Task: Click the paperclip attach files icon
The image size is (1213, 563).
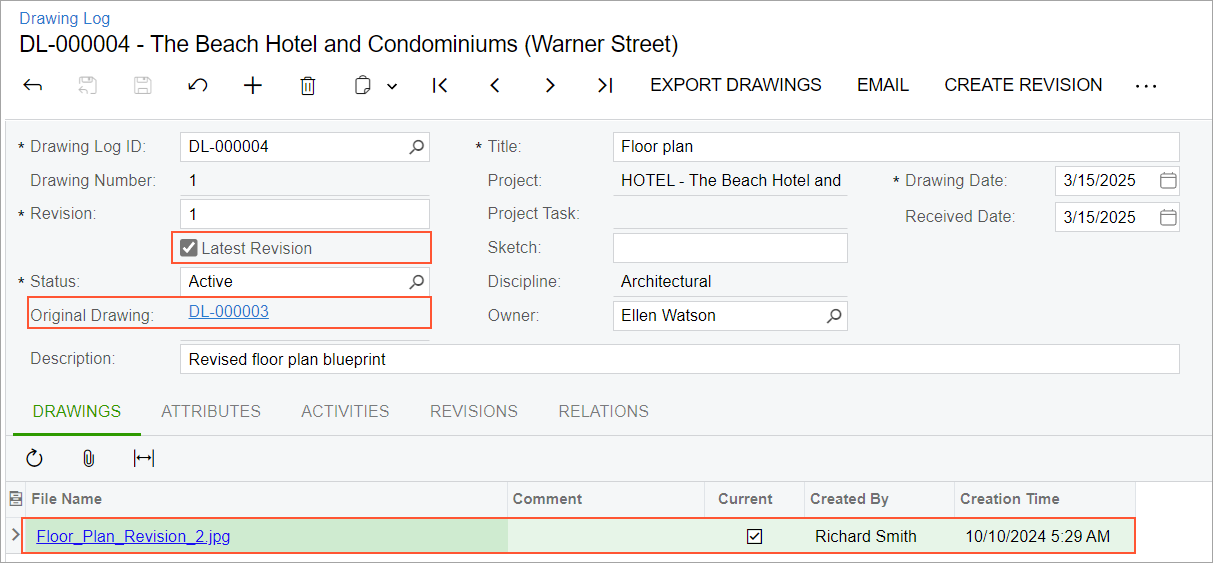Action: [x=89, y=458]
